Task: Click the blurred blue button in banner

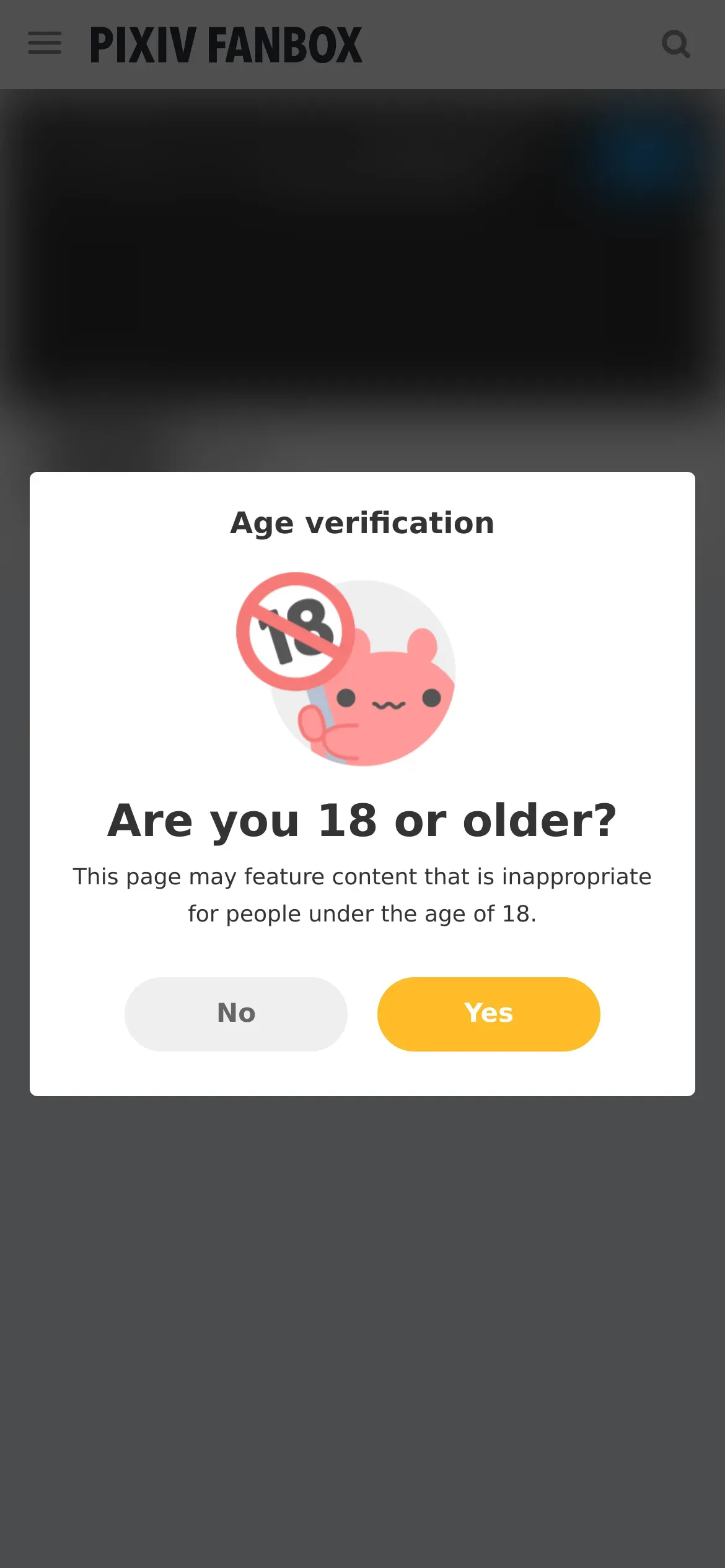Action: point(644,155)
